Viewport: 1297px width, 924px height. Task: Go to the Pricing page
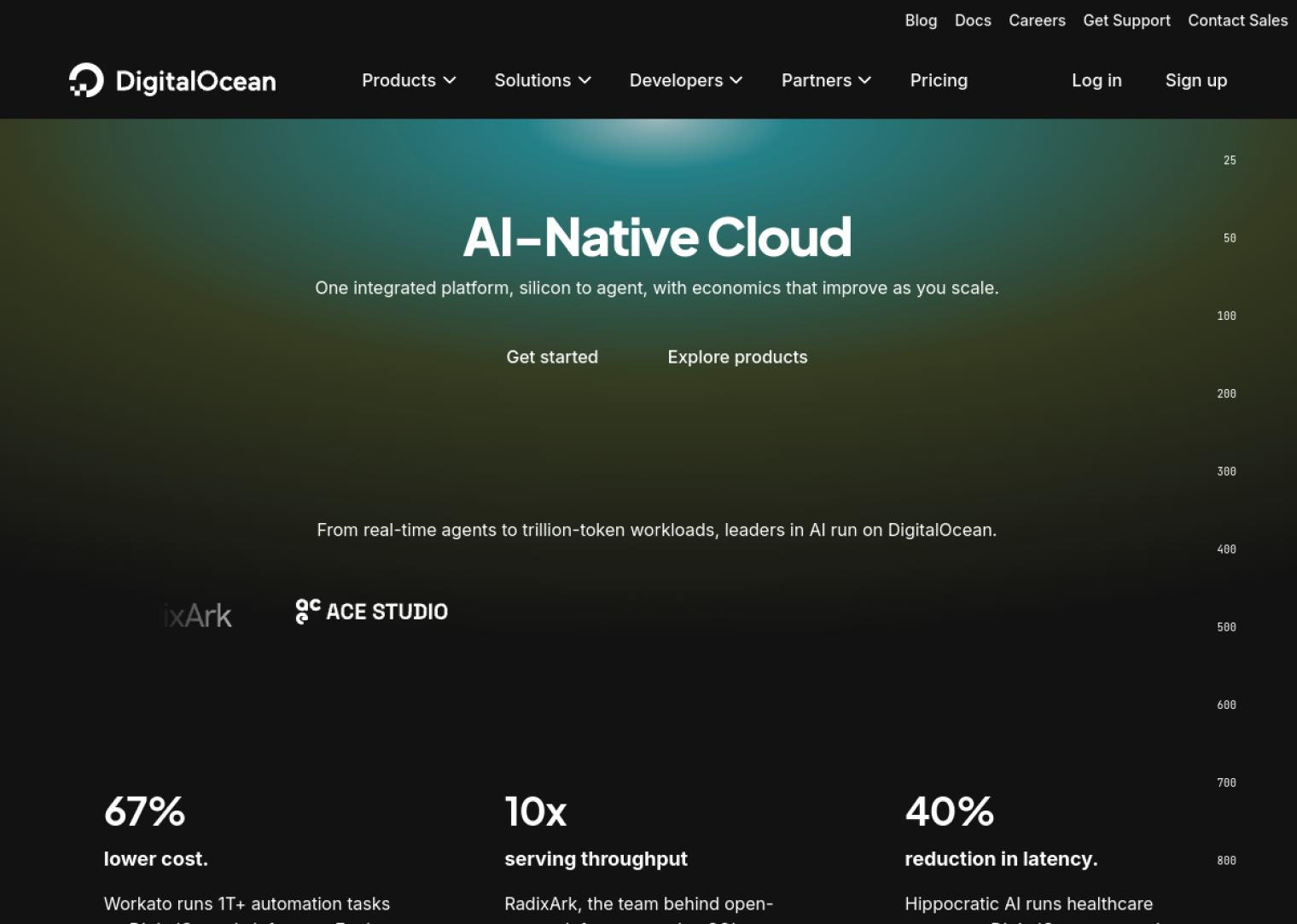click(x=939, y=80)
